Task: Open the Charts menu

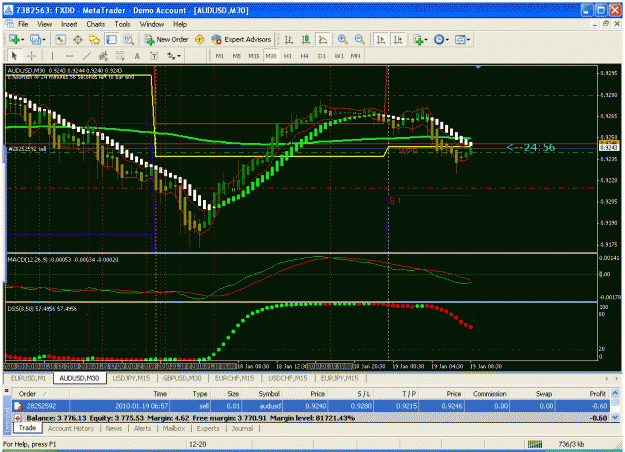Action: tap(96, 24)
